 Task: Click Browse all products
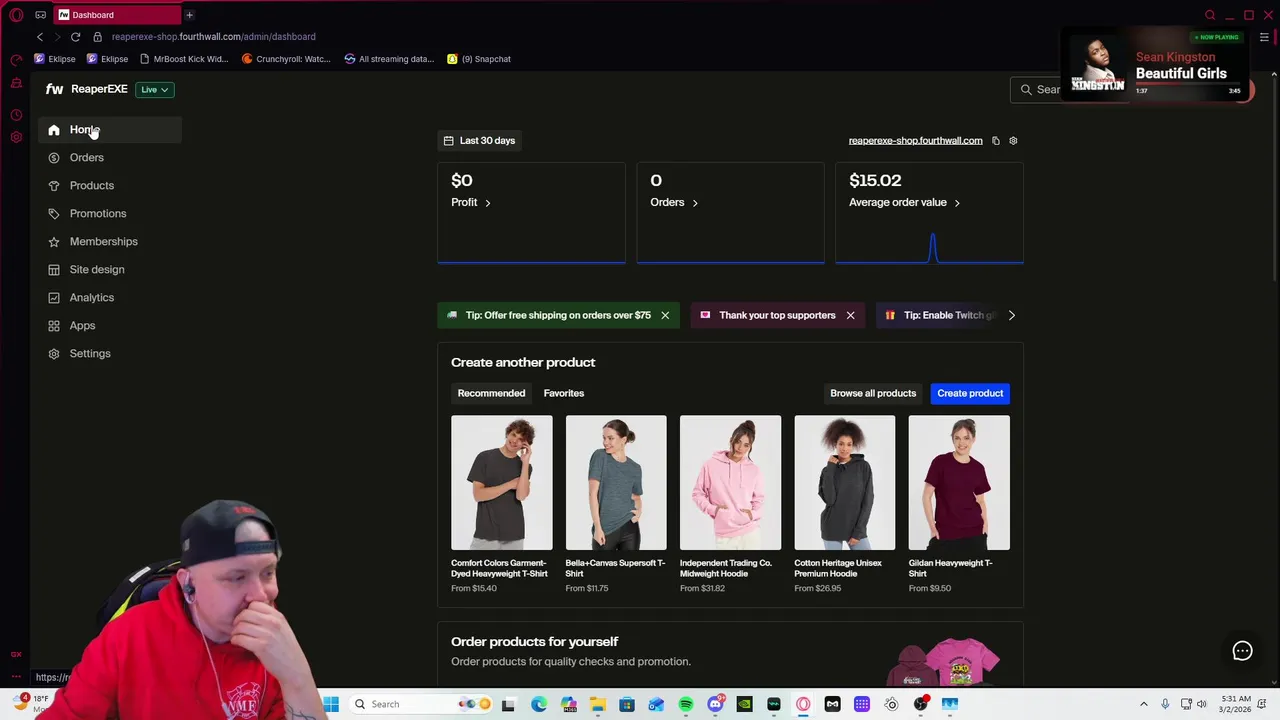(x=873, y=393)
